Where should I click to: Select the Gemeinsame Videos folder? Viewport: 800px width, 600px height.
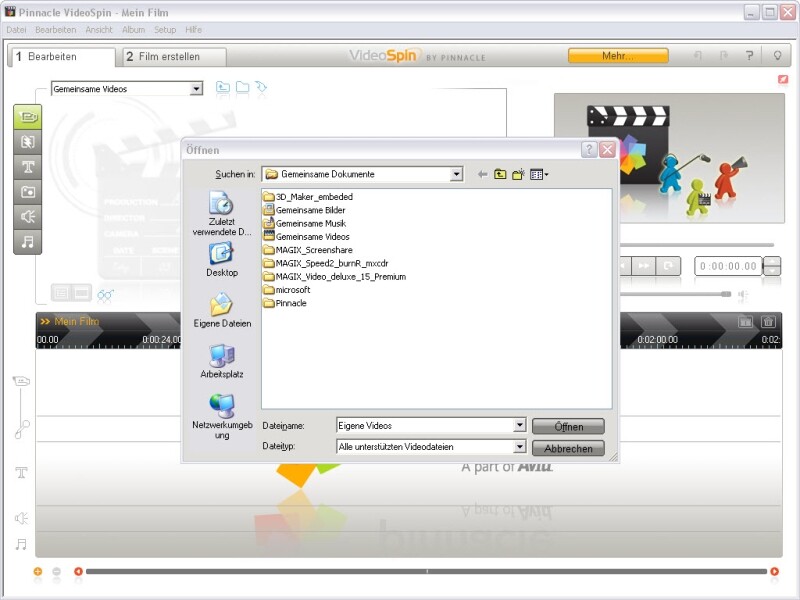pos(307,236)
